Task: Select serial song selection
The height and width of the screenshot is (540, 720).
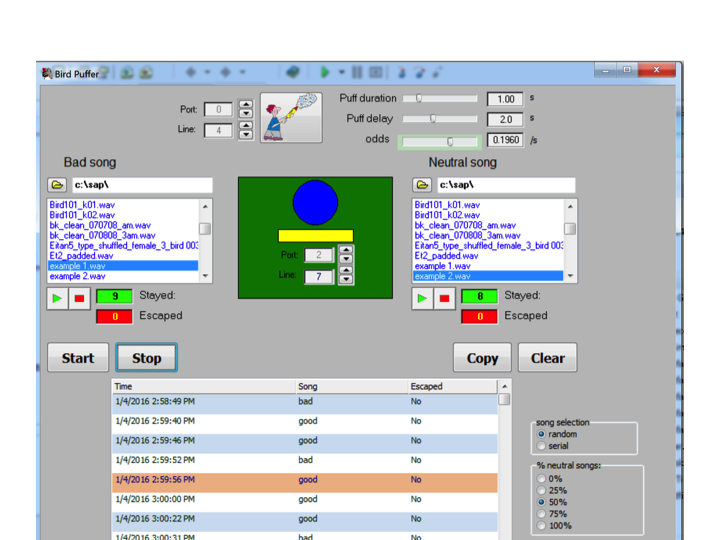Action: coord(542,447)
